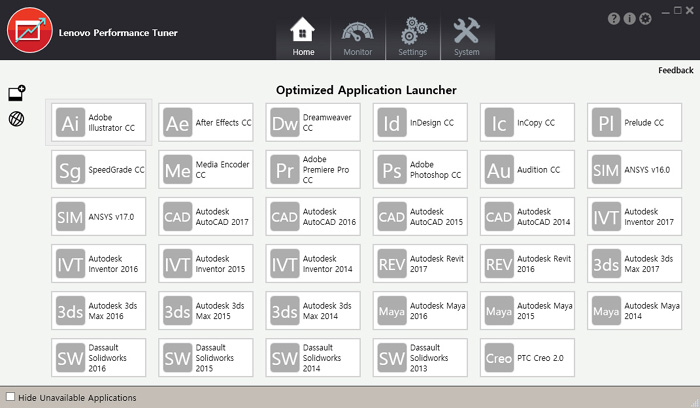Enable Hide Unavailable Applications checkbox
Screen dimensions: 700x408
(10, 397)
